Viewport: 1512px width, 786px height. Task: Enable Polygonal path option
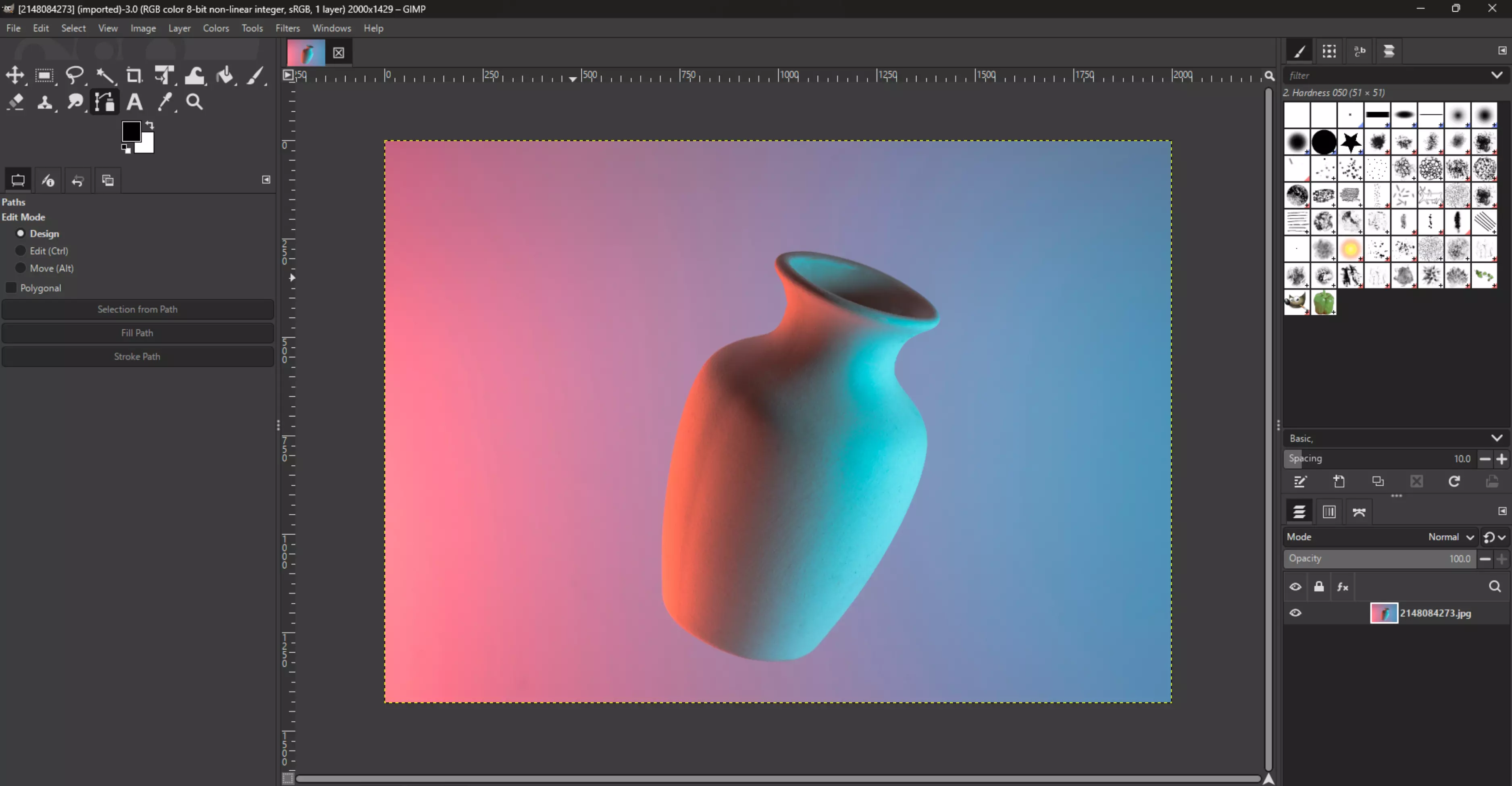coord(11,287)
